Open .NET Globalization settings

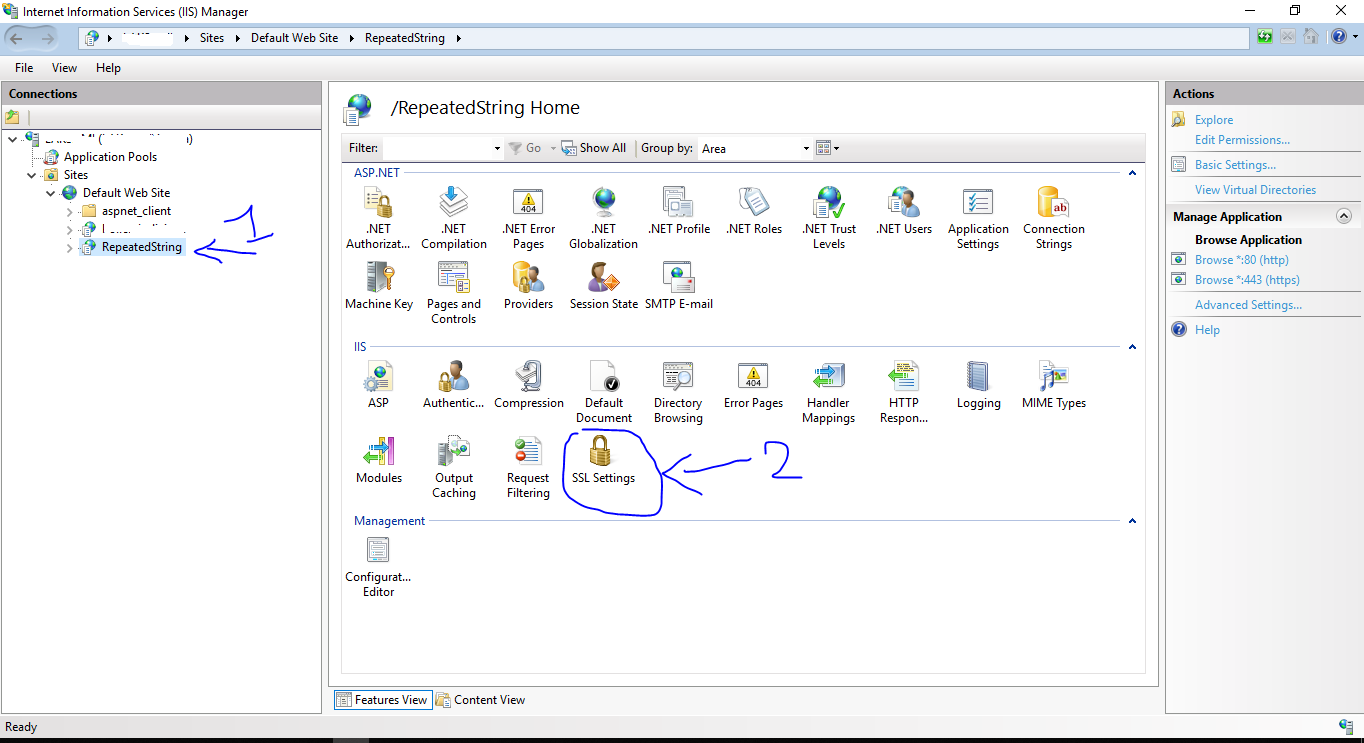tap(603, 218)
